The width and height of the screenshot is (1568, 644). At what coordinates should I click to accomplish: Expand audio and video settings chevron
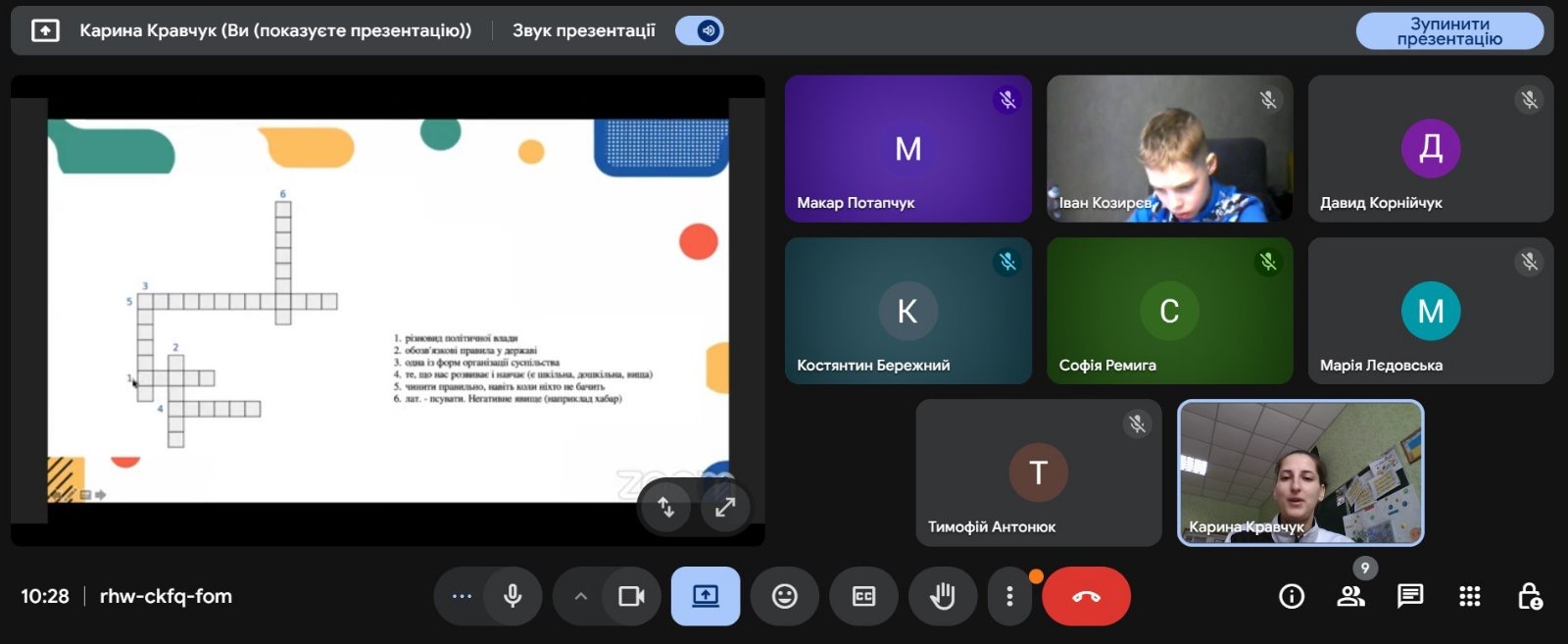pos(580,596)
